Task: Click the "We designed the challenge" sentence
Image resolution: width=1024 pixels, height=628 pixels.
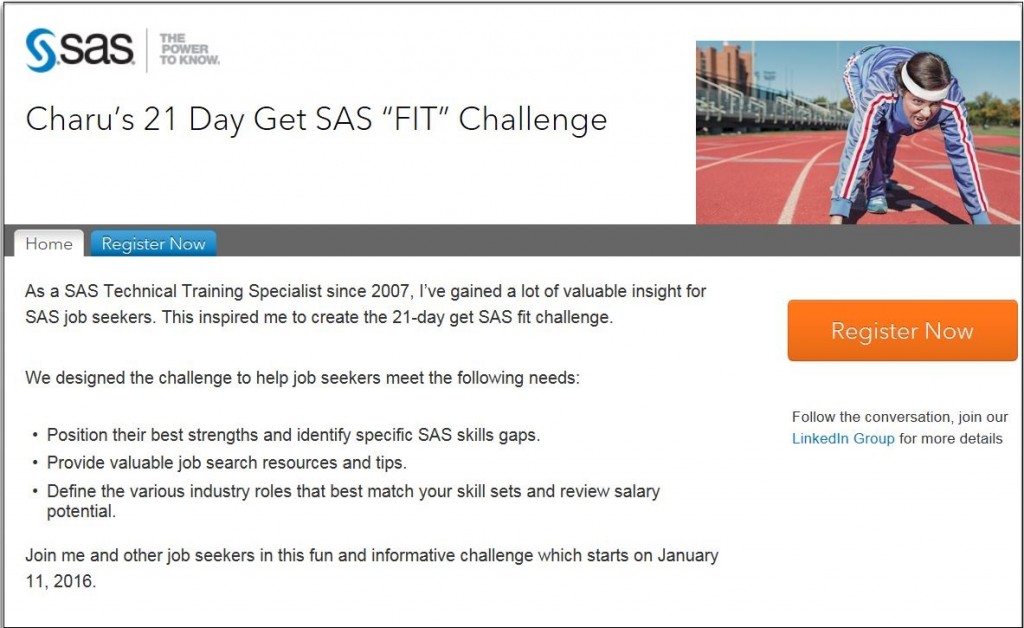Action: (x=302, y=378)
